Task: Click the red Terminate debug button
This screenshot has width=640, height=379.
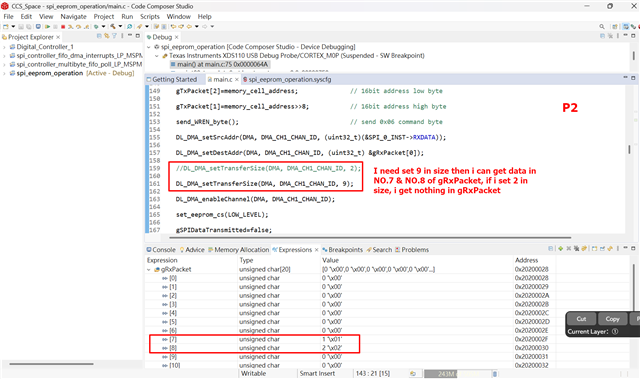Action: click(x=63, y=27)
